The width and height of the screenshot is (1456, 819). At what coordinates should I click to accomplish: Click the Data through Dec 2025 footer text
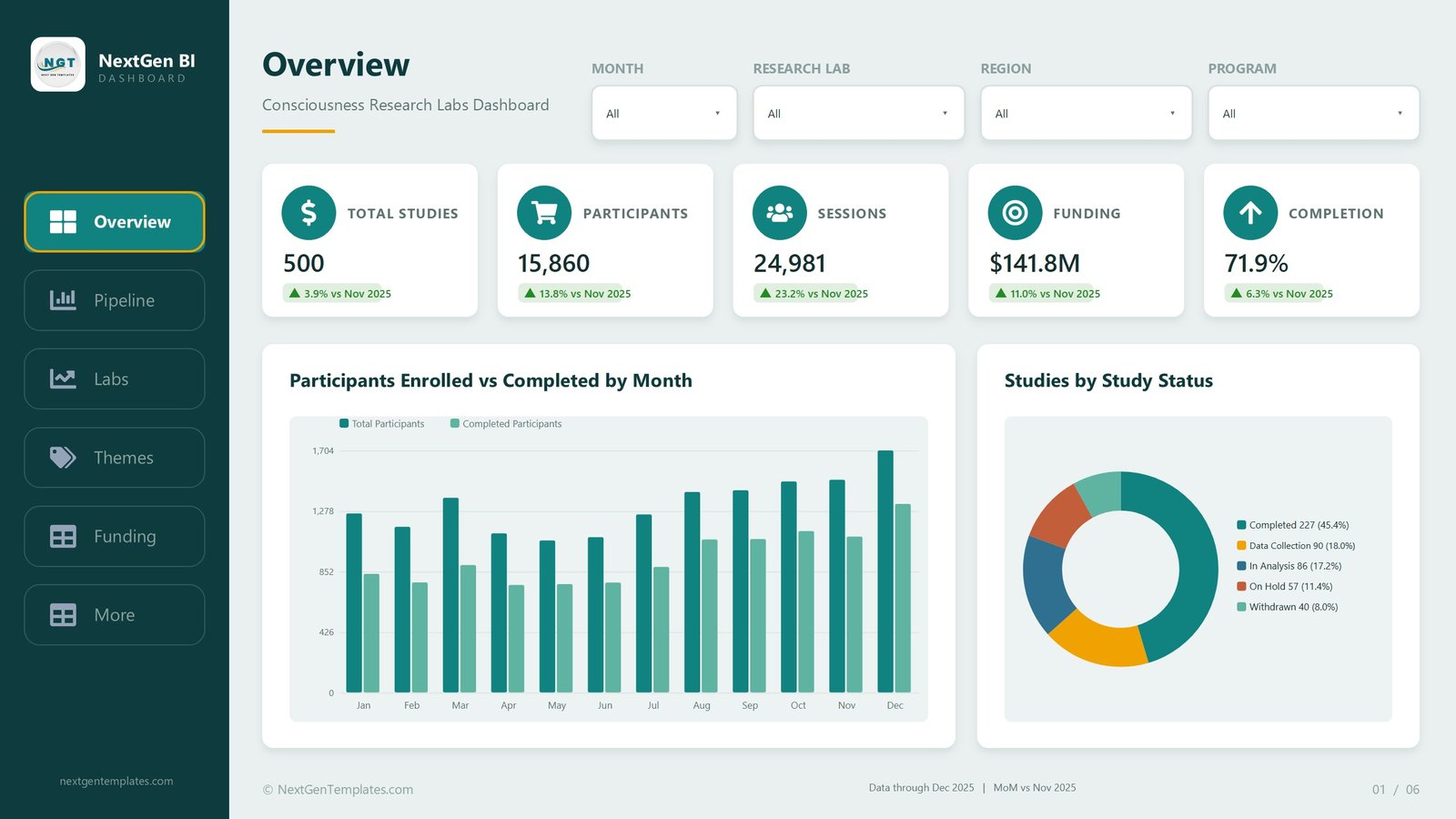click(921, 788)
